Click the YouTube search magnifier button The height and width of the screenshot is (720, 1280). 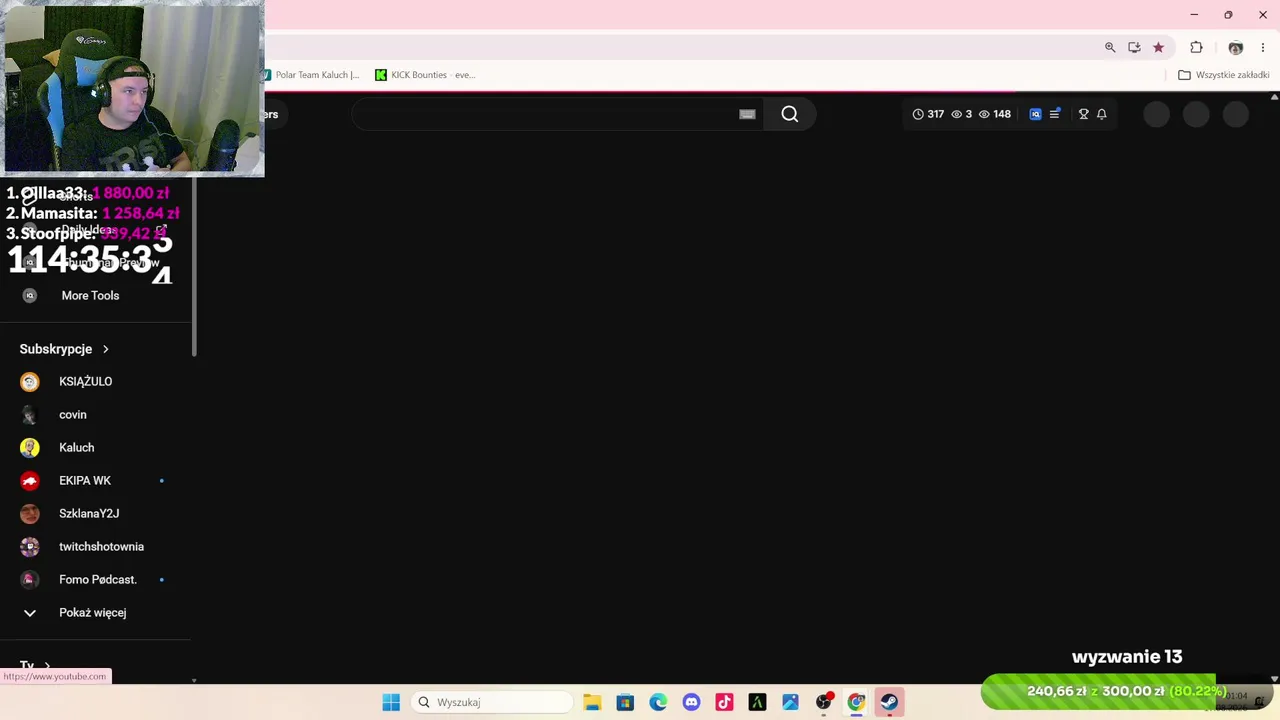click(790, 114)
